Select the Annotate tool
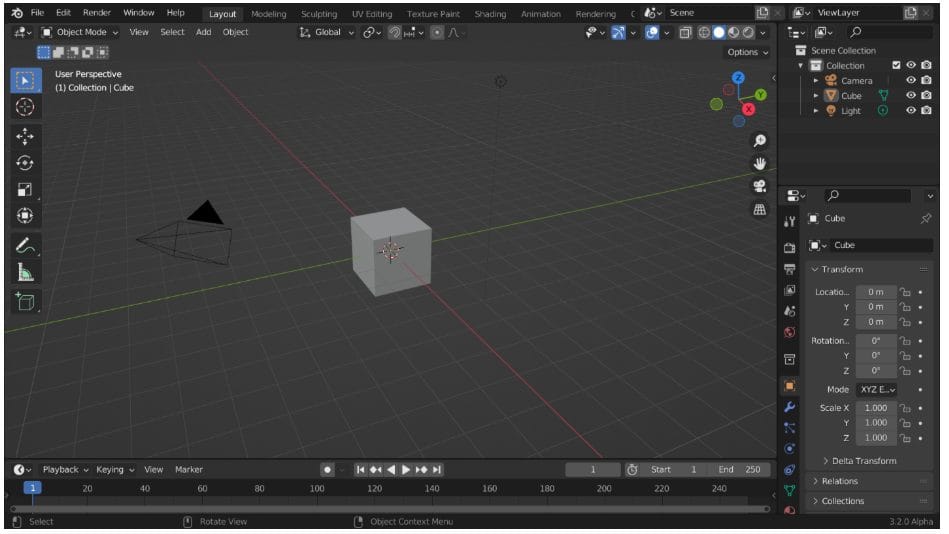 point(25,245)
